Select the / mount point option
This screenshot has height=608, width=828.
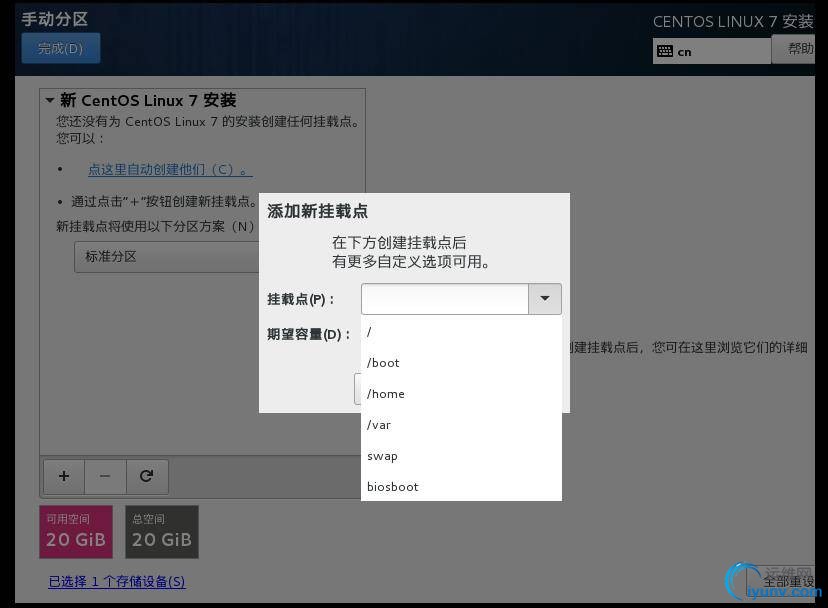click(461, 332)
